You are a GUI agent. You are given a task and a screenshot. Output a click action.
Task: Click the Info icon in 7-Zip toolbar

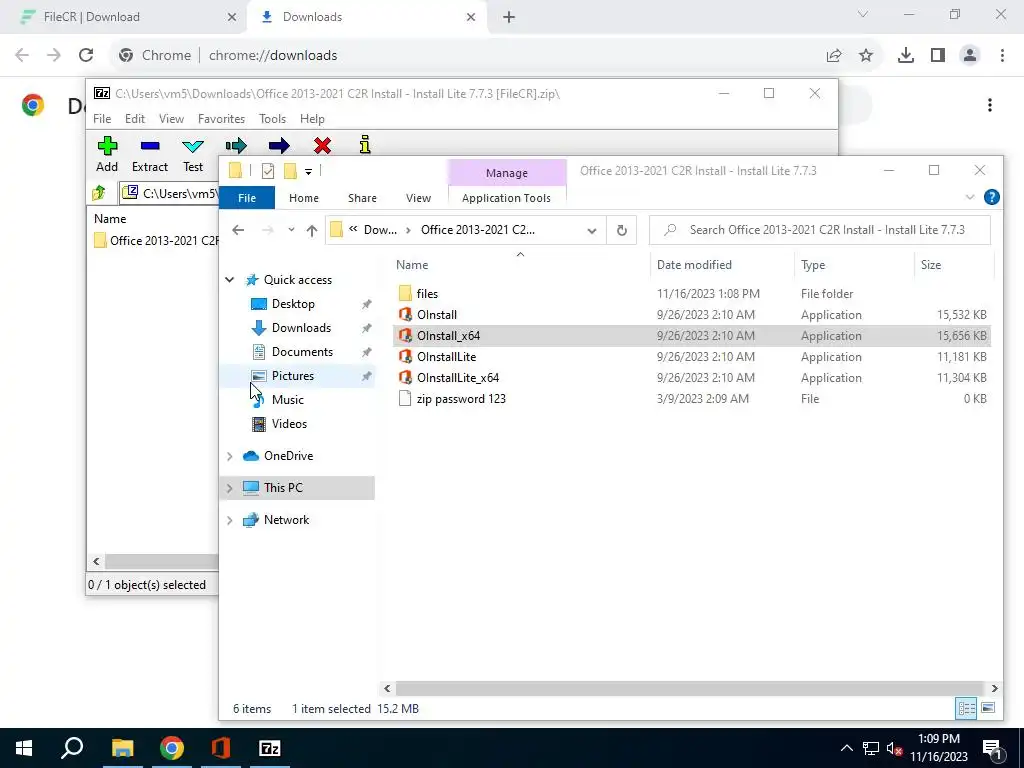pos(365,145)
